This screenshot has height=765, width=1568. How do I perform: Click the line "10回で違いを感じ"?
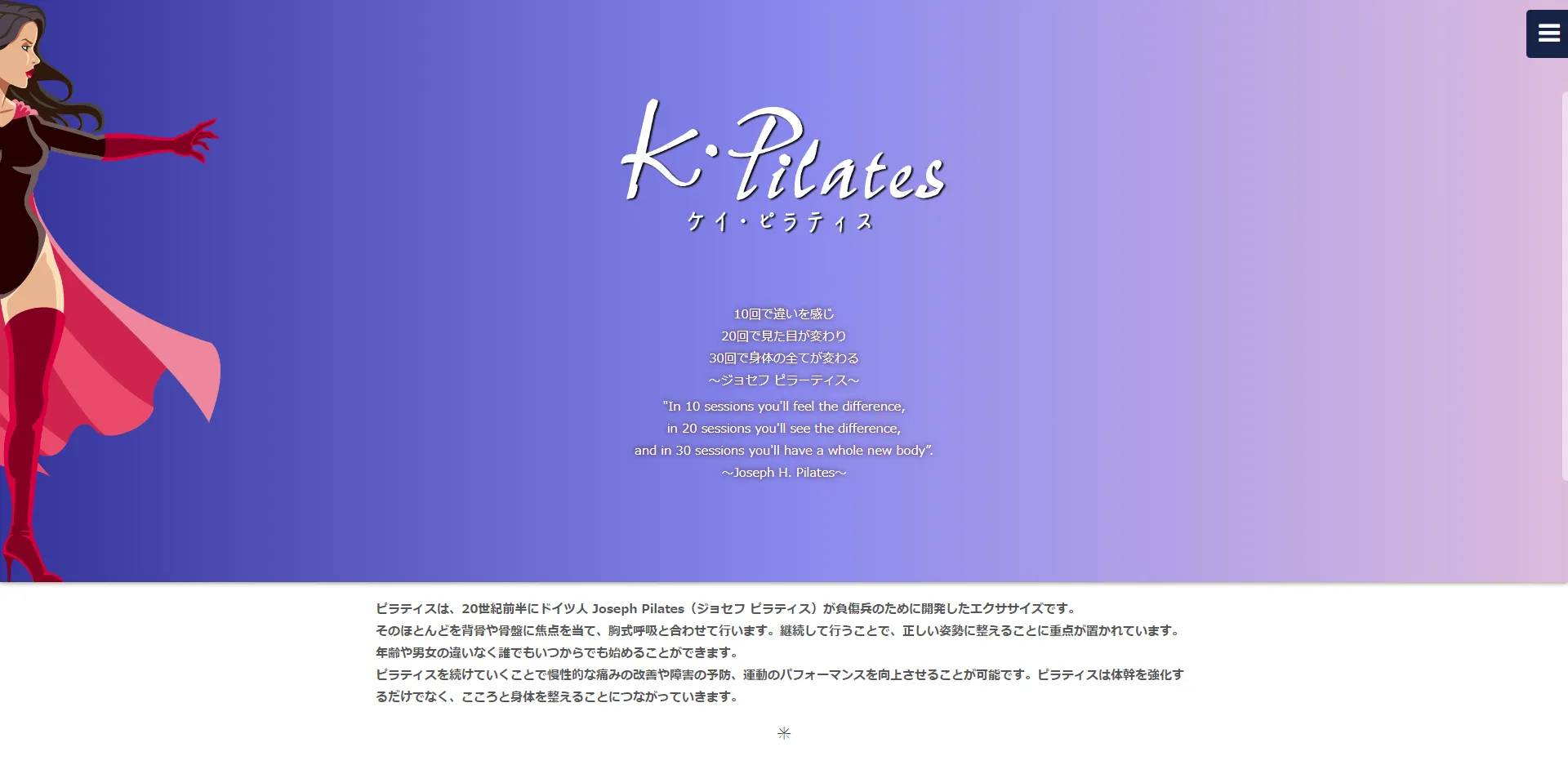783,314
